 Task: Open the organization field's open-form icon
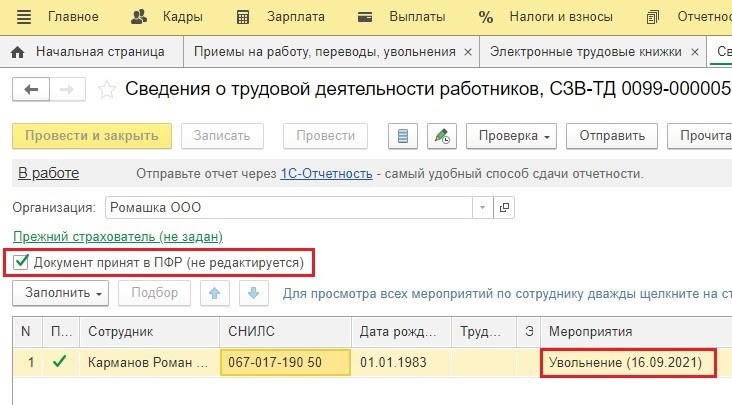click(x=504, y=208)
